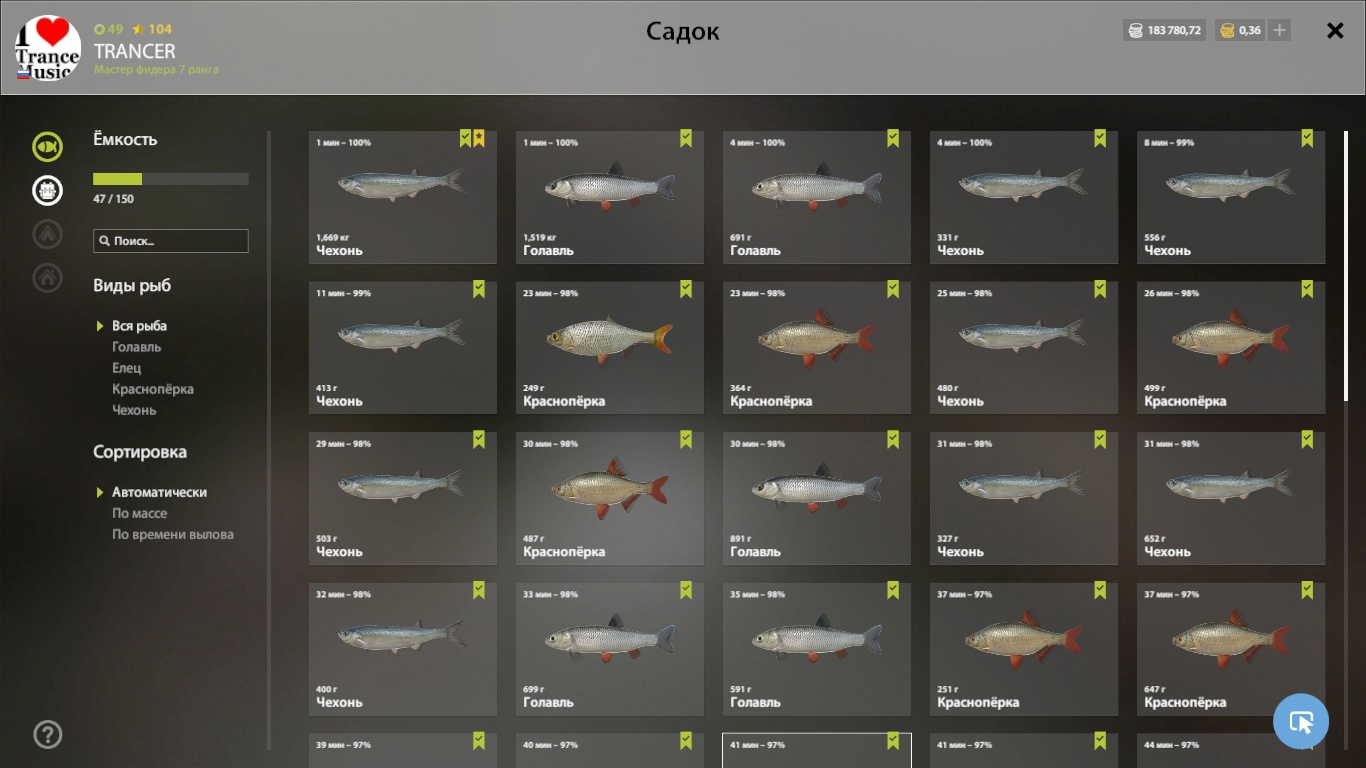Toggle the checkmark on 249 г Краснопёрка card

686,289
